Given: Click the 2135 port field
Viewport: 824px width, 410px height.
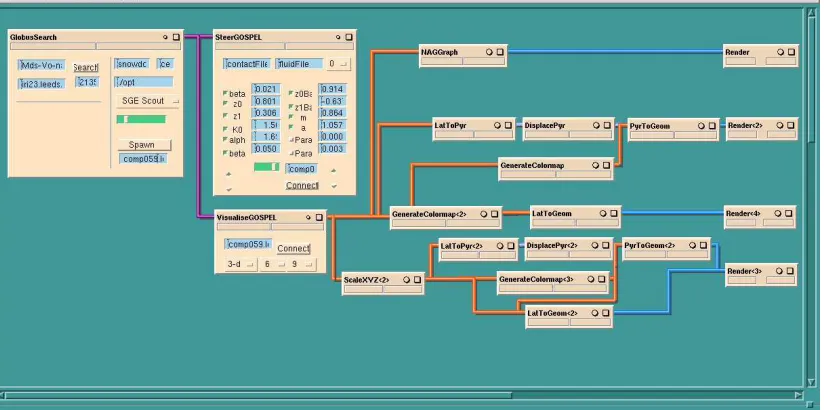Looking at the screenshot, I should (86, 82).
